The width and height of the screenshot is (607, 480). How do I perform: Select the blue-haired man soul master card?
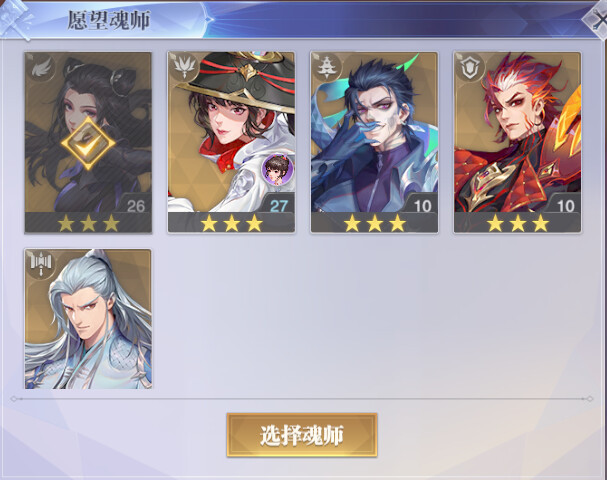pos(374,142)
